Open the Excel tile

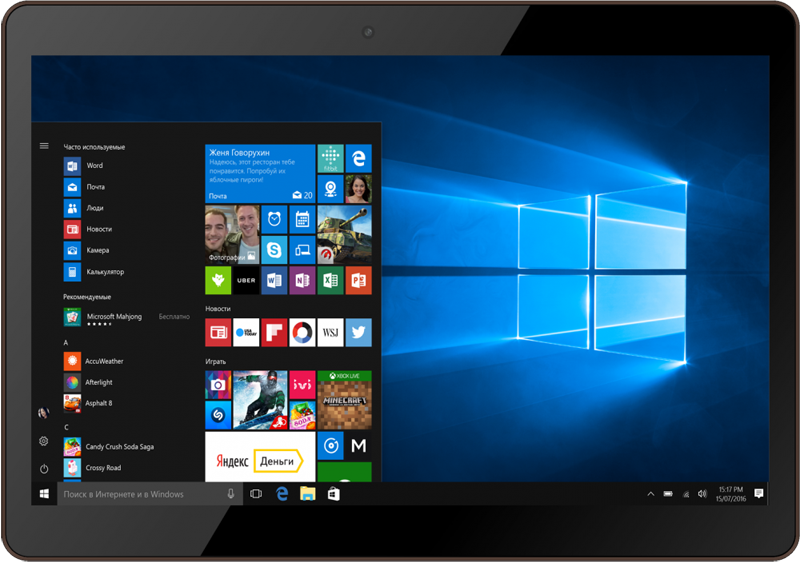click(331, 280)
